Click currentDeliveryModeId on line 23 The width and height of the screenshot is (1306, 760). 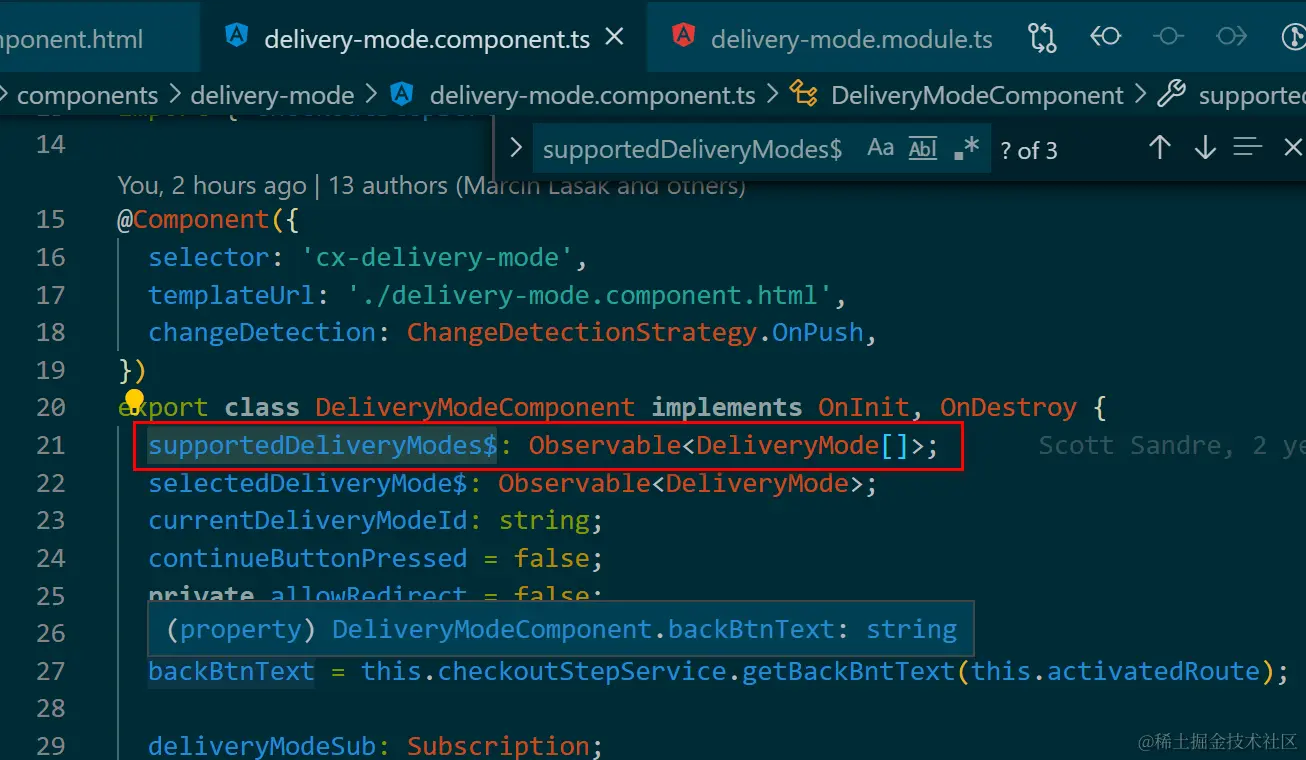pos(307,521)
